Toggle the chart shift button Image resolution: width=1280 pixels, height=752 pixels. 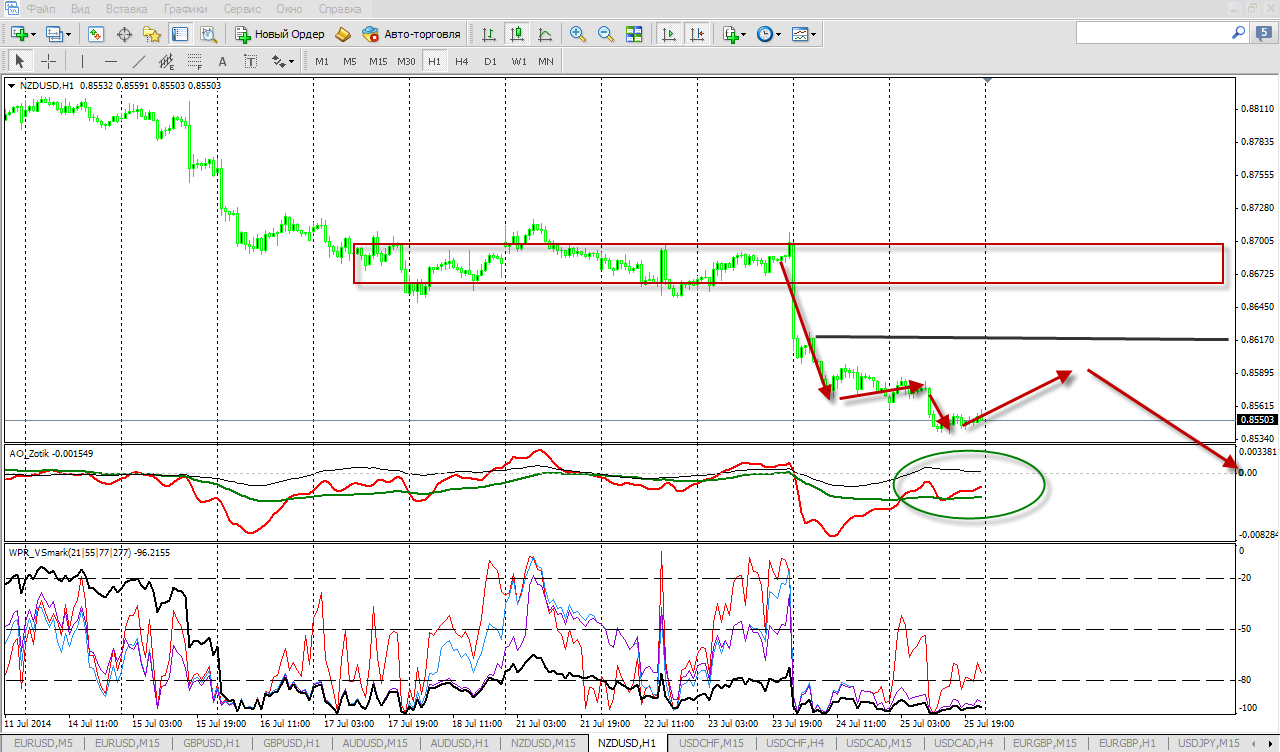[697, 34]
